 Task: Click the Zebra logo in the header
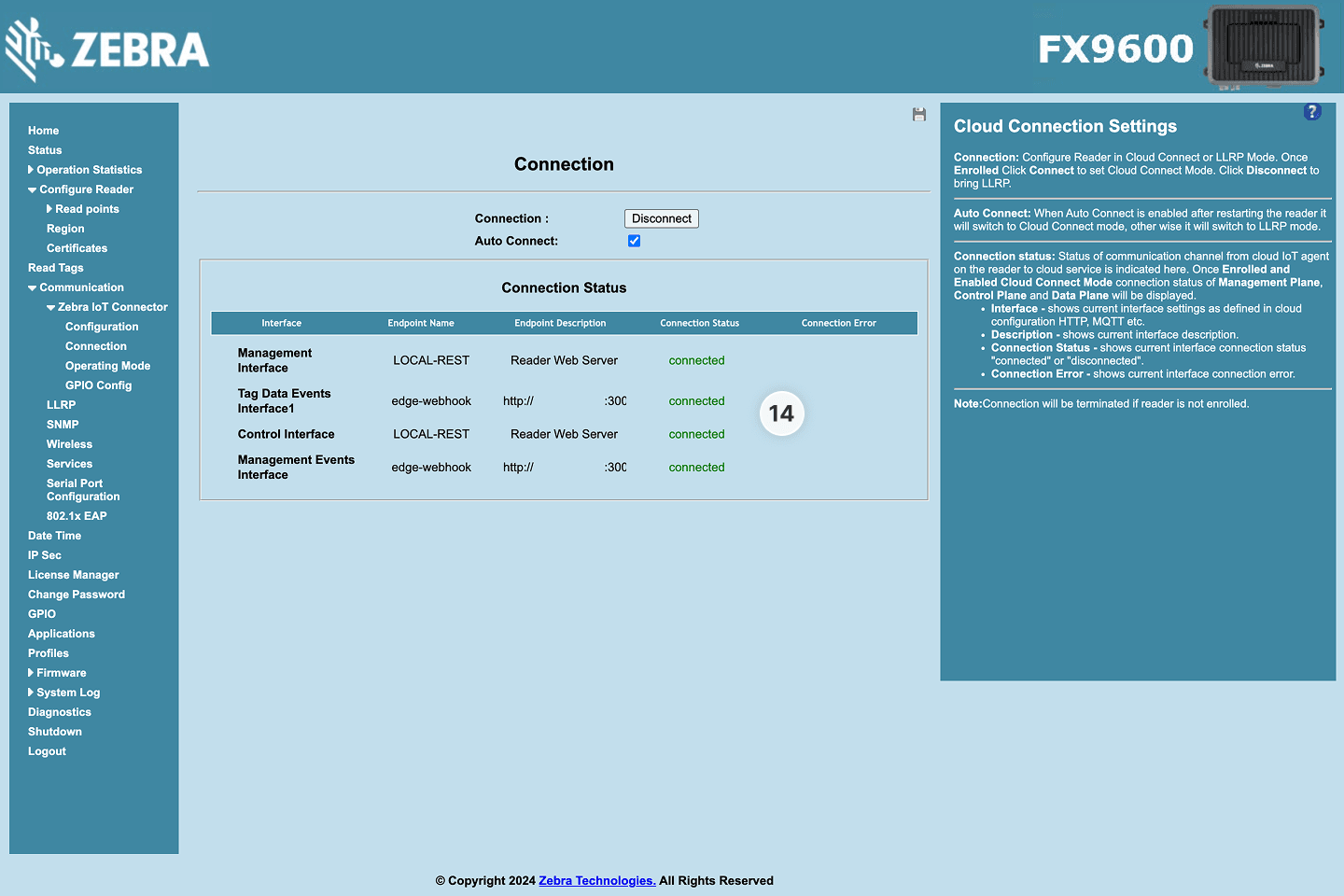click(107, 49)
